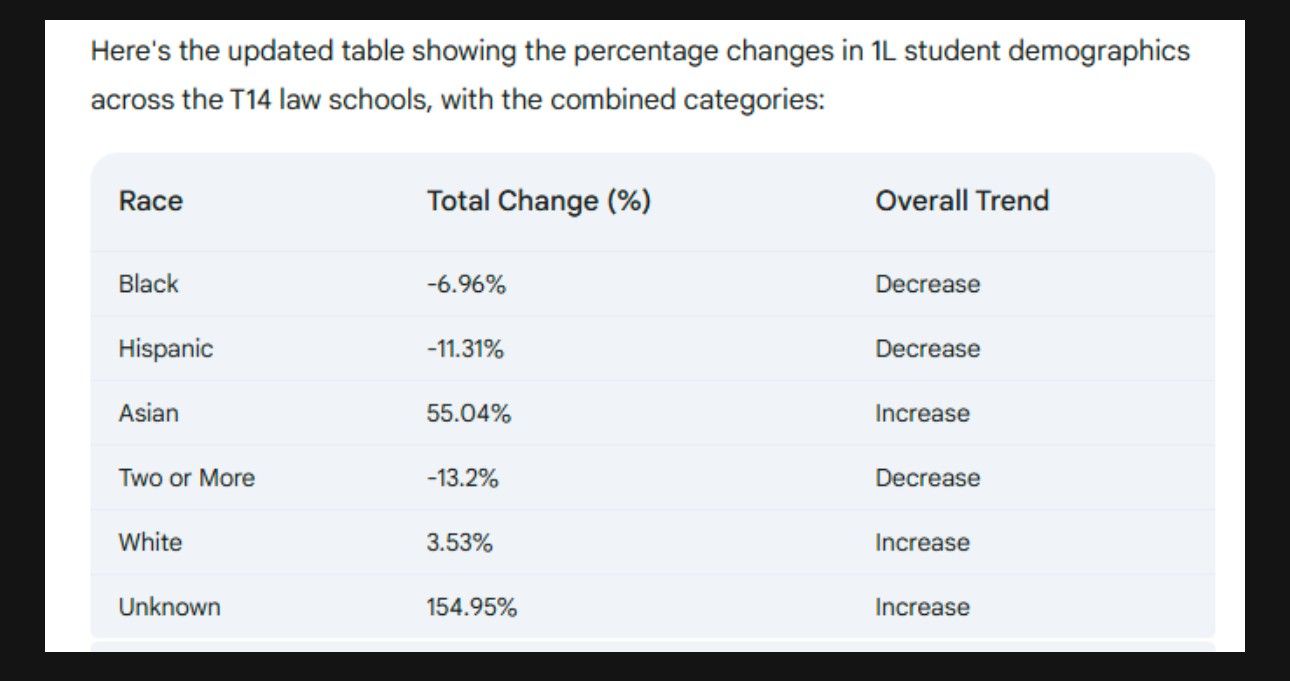Click the 55.04% value cell
1290x681 pixels.
pos(469,413)
